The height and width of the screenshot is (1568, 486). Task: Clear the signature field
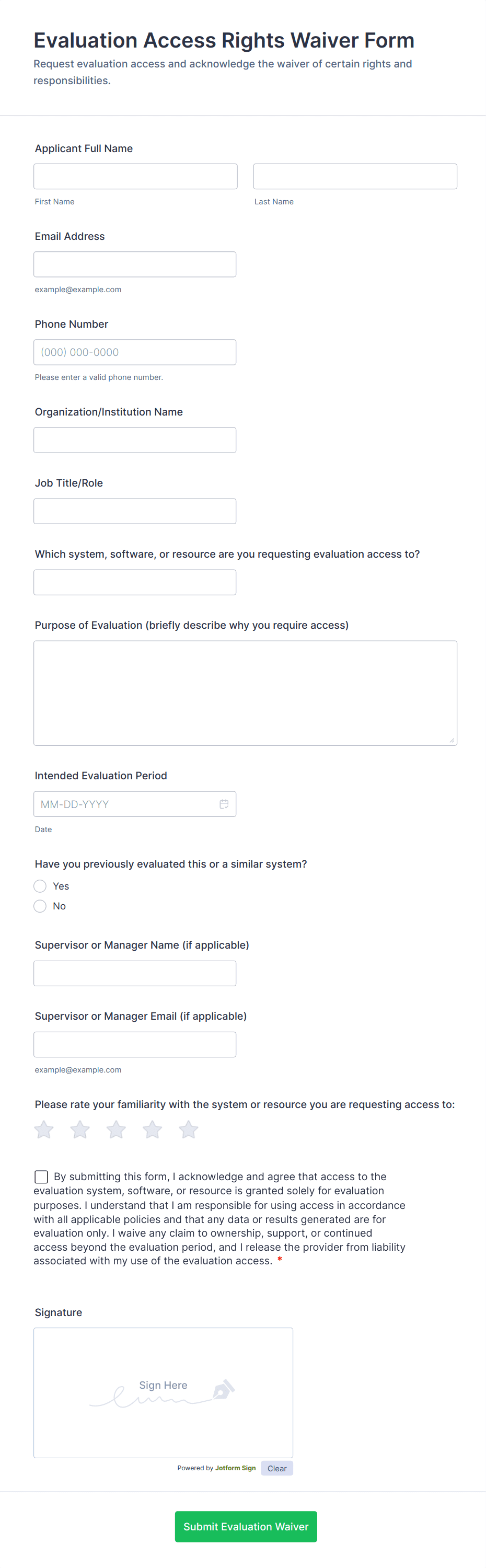[277, 1468]
